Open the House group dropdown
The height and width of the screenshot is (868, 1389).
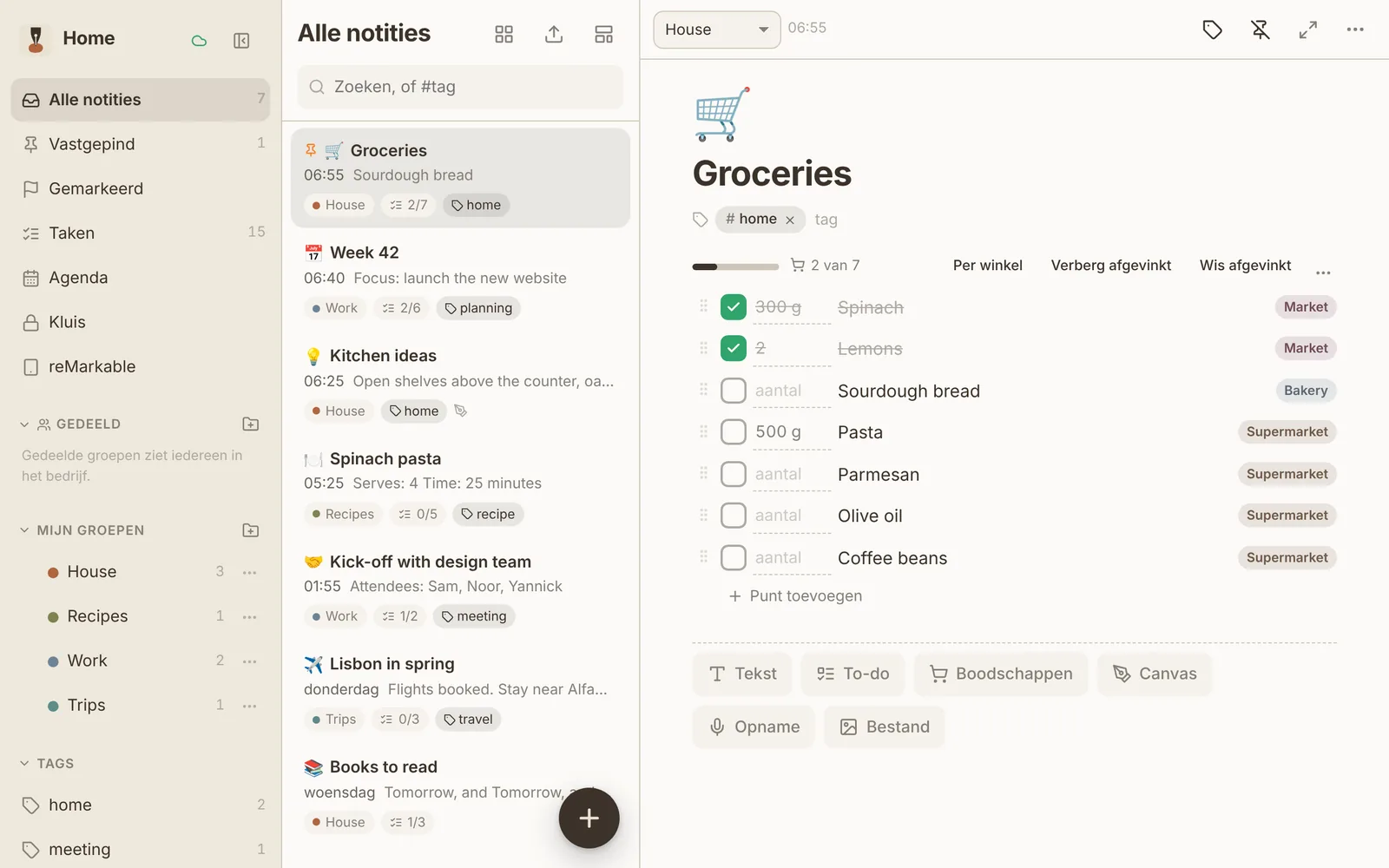coord(716,30)
